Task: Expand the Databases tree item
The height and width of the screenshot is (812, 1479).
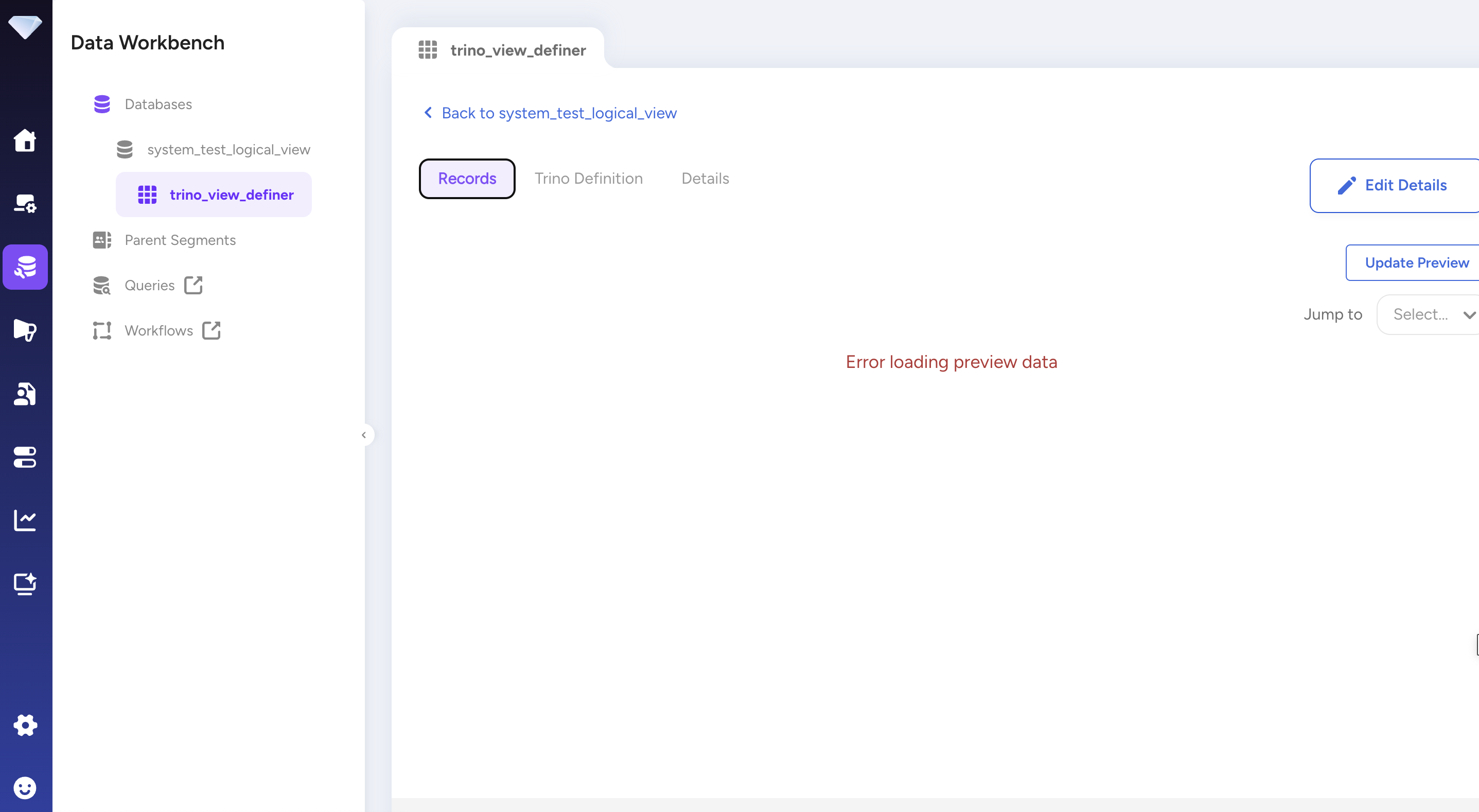Action: [158, 104]
